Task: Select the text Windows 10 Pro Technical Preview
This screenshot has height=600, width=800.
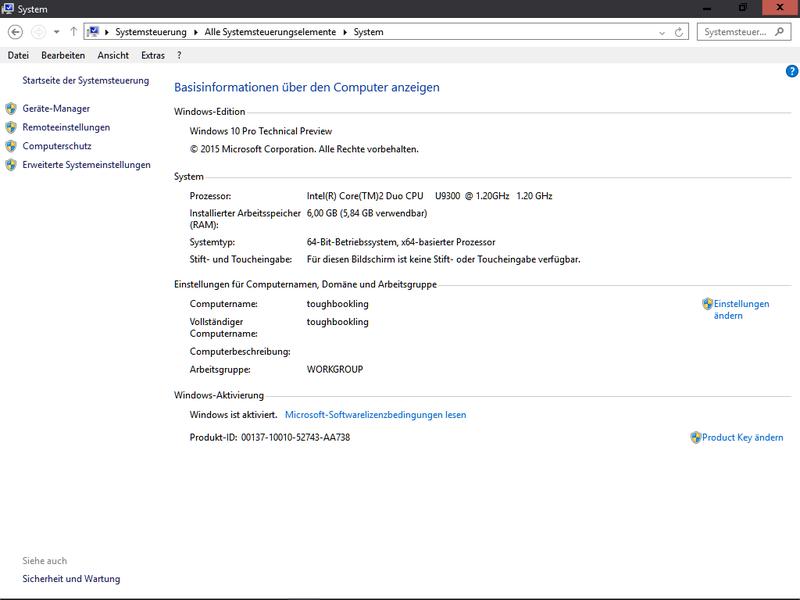Action: [261, 131]
